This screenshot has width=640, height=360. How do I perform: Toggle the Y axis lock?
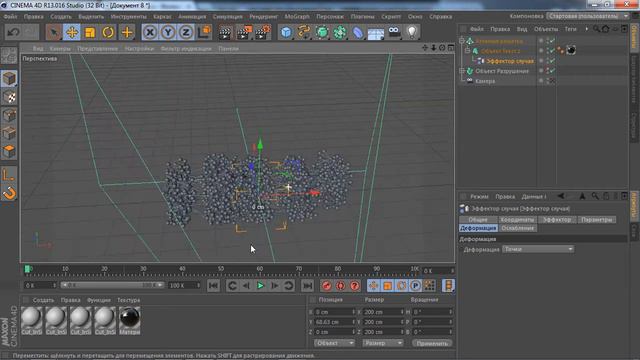(x=168, y=32)
